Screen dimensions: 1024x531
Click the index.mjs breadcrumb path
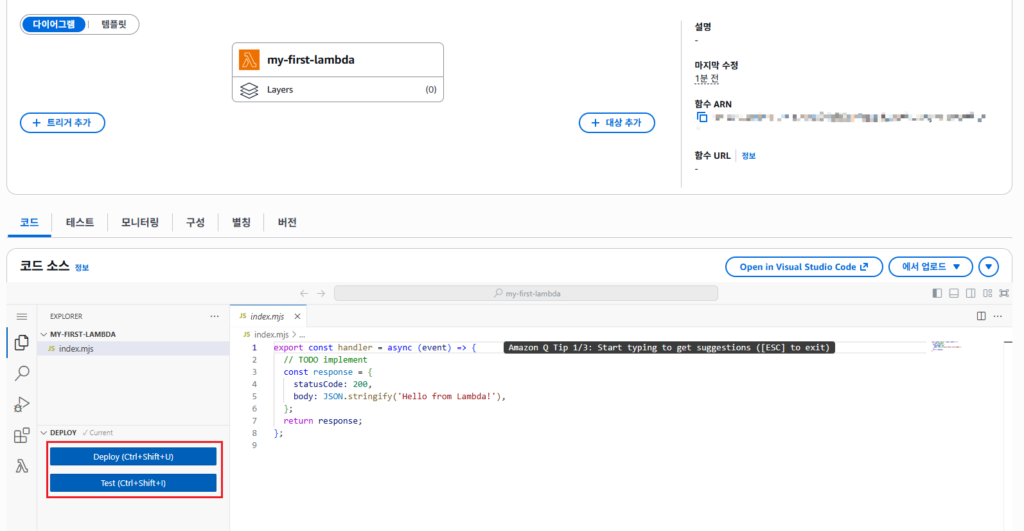tap(271, 334)
